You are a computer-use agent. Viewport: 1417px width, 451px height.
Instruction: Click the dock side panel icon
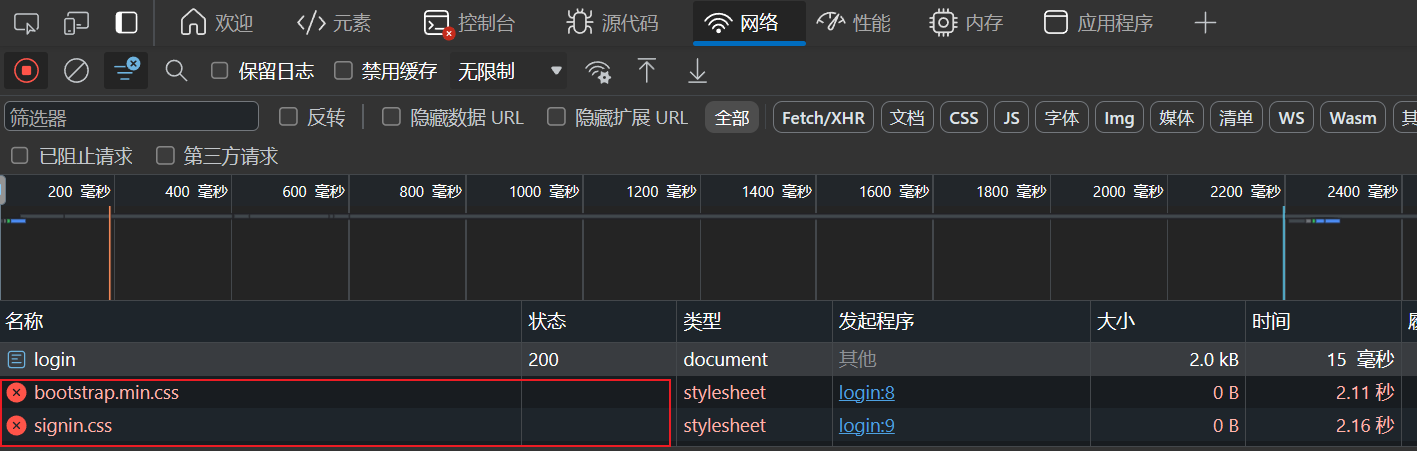127,22
